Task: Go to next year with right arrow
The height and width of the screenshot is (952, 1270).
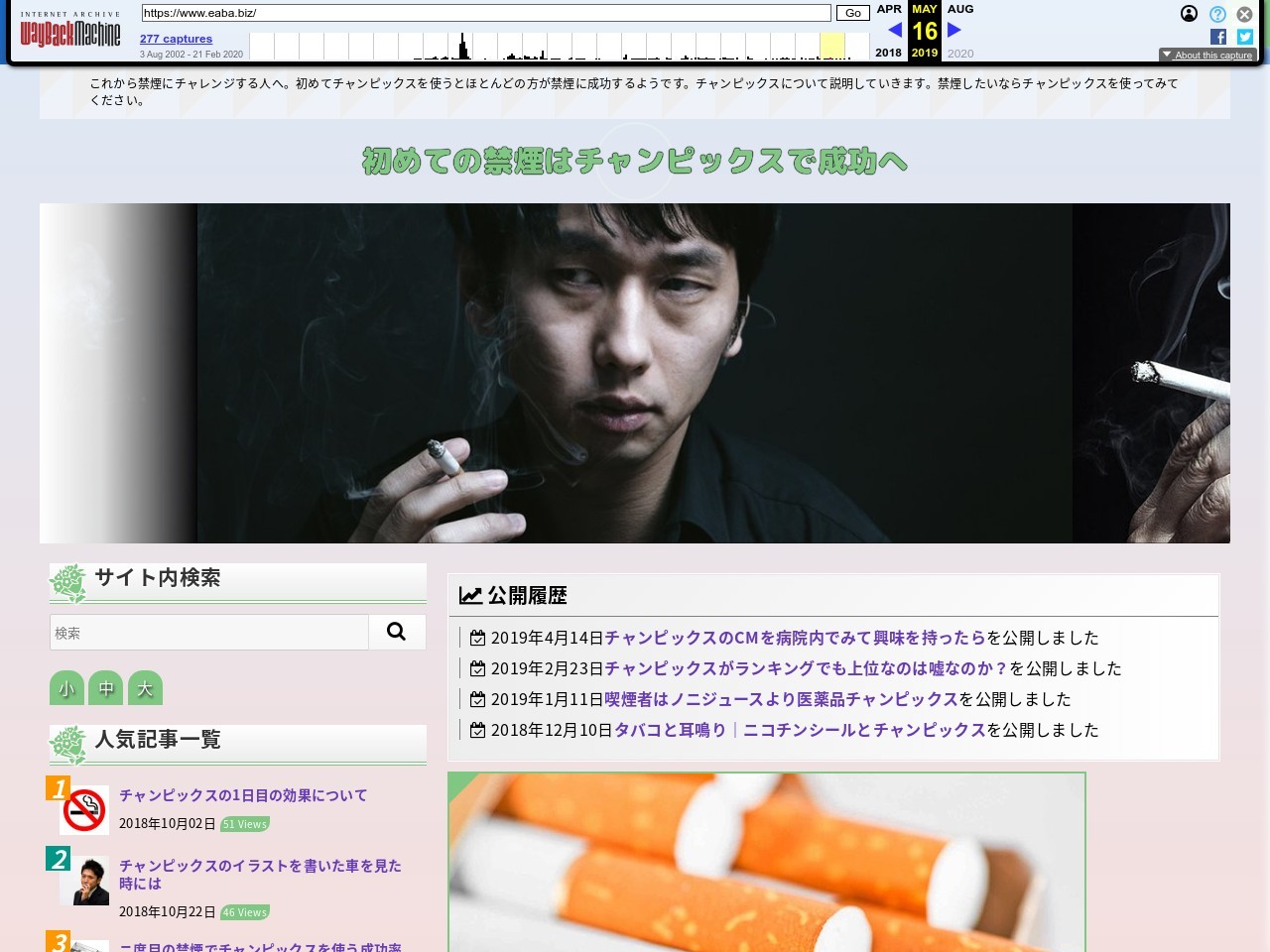Action: pyautogui.click(x=952, y=30)
